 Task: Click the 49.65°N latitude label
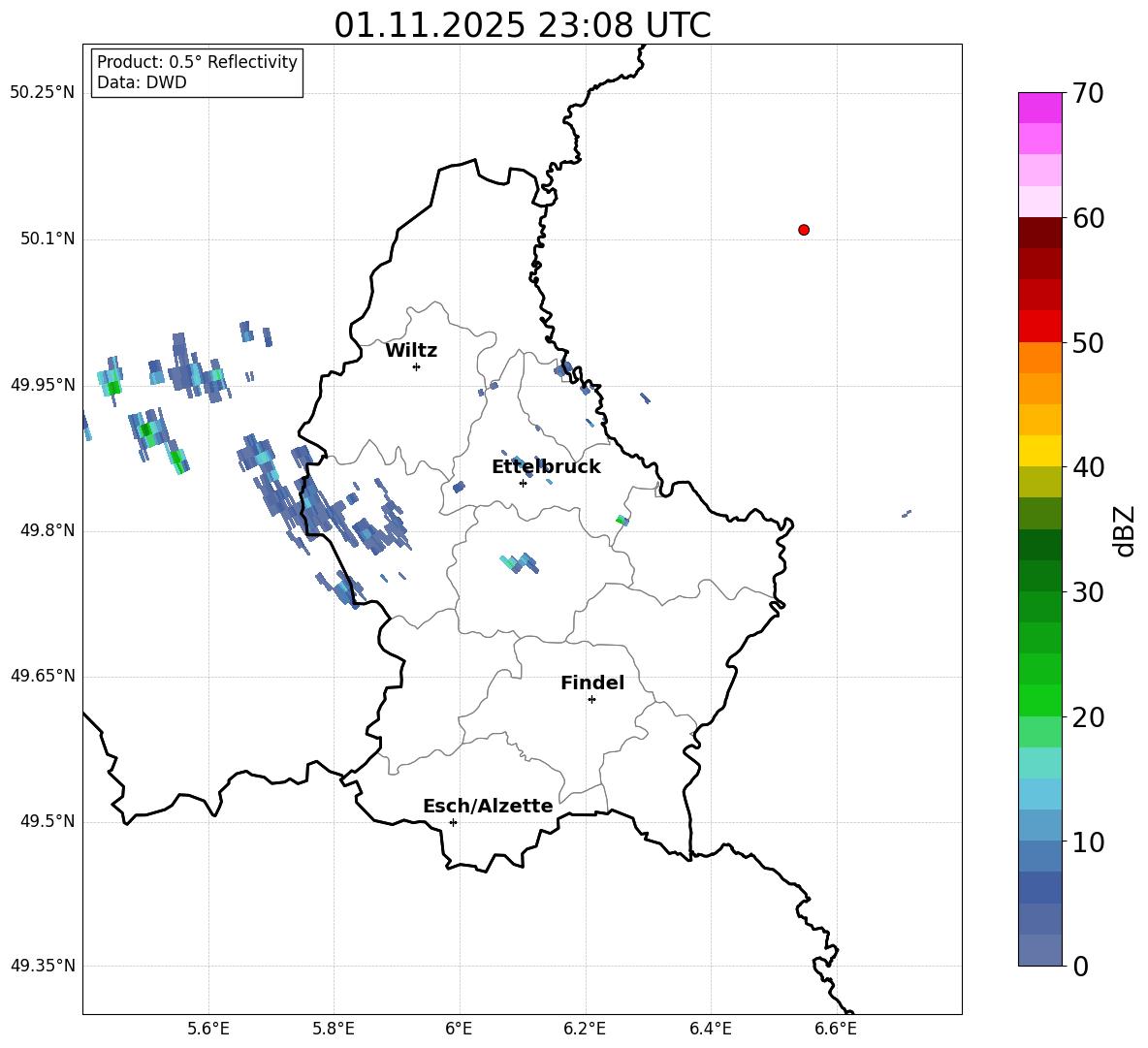click(x=43, y=675)
